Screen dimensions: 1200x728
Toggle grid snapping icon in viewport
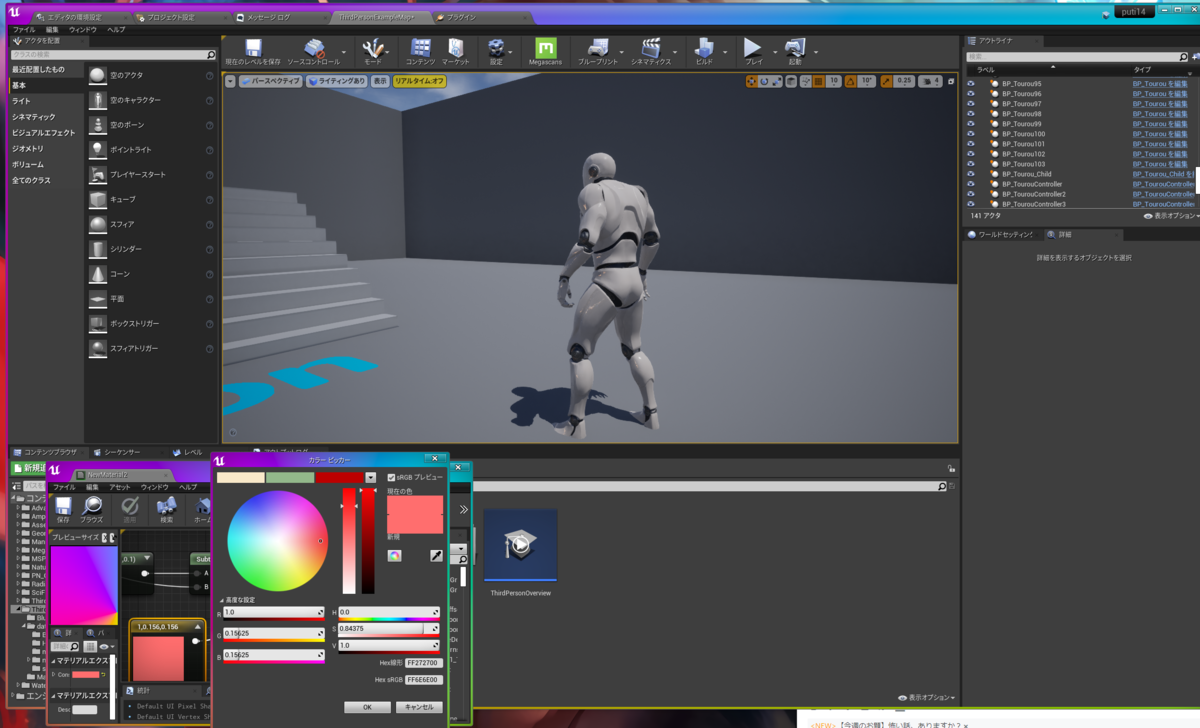(x=819, y=81)
